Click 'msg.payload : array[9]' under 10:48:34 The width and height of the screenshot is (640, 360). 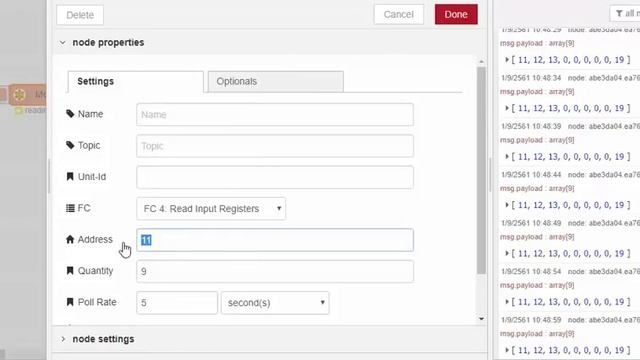click(x=537, y=92)
